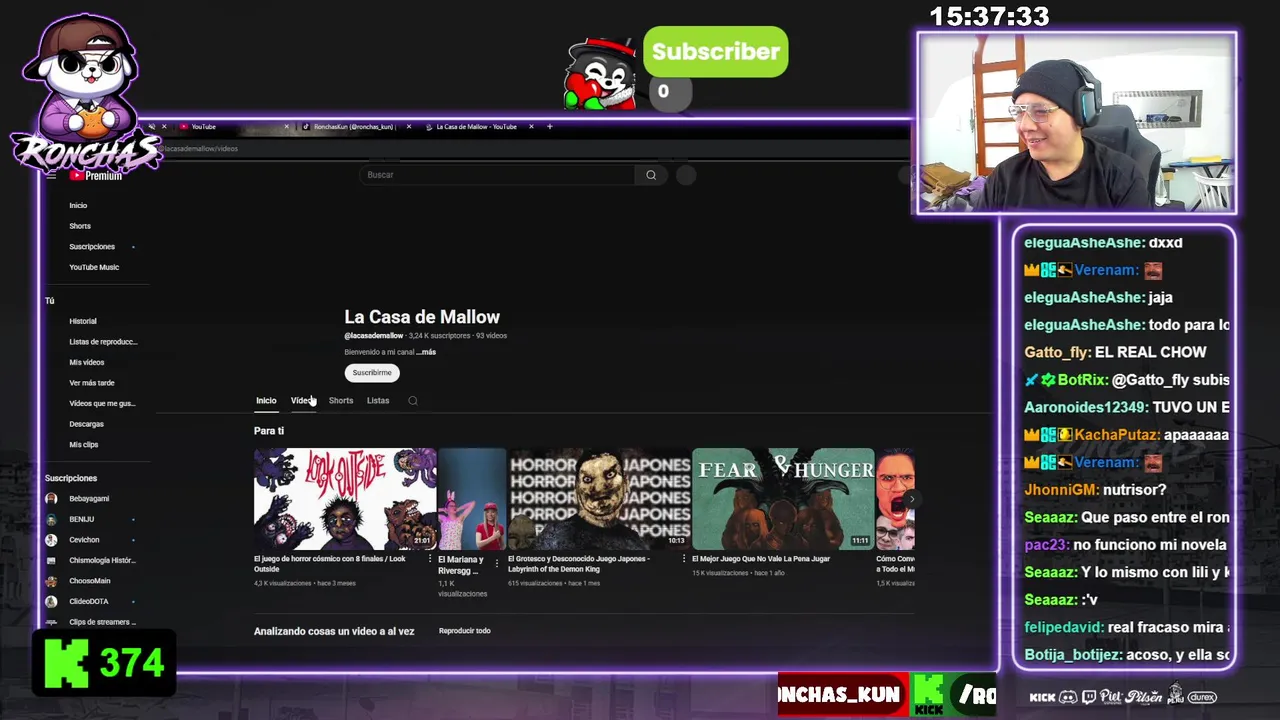The width and height of the screenshot is (1280, 720).
Task: Open Vídeos que me gus... in sidebar
Action: tap(102, 403)
